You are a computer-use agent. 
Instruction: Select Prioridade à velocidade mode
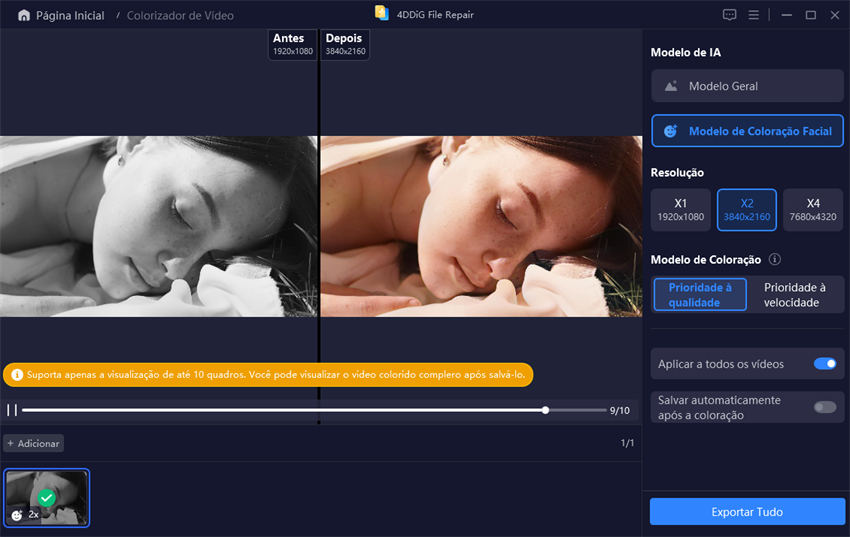795,294
